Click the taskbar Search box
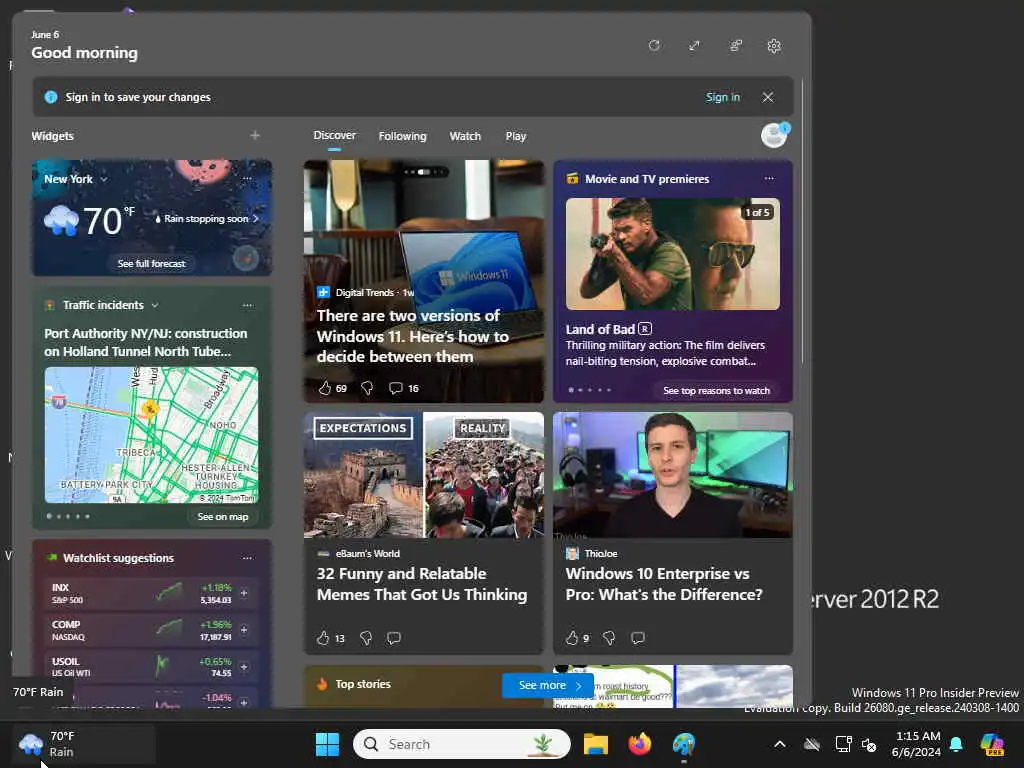The width and height of the screenshot is (1024, 768). (462, 744)
